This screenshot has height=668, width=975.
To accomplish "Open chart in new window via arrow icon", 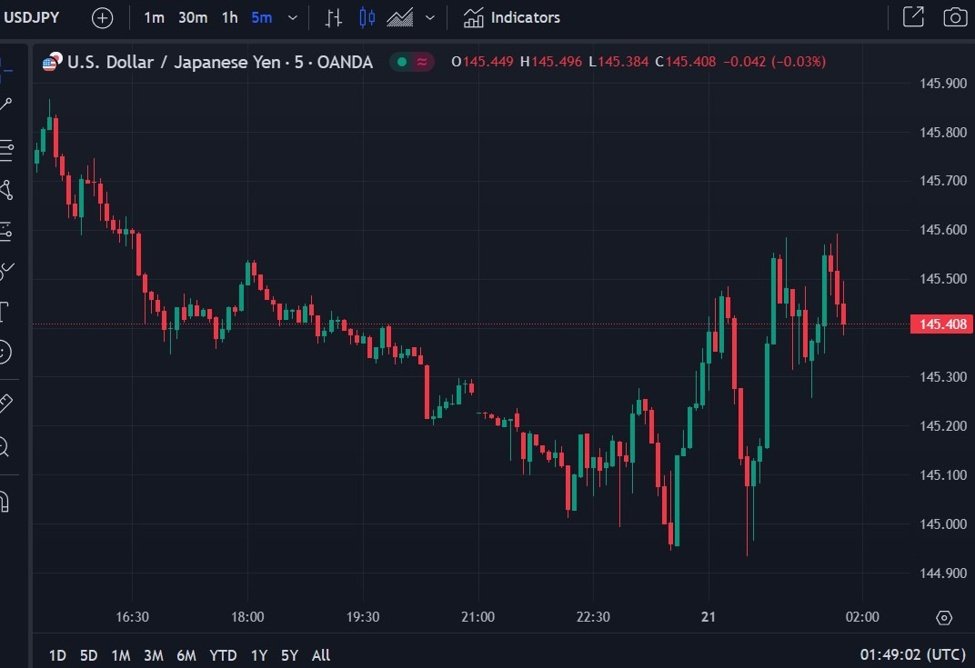I will pos(915,17).
